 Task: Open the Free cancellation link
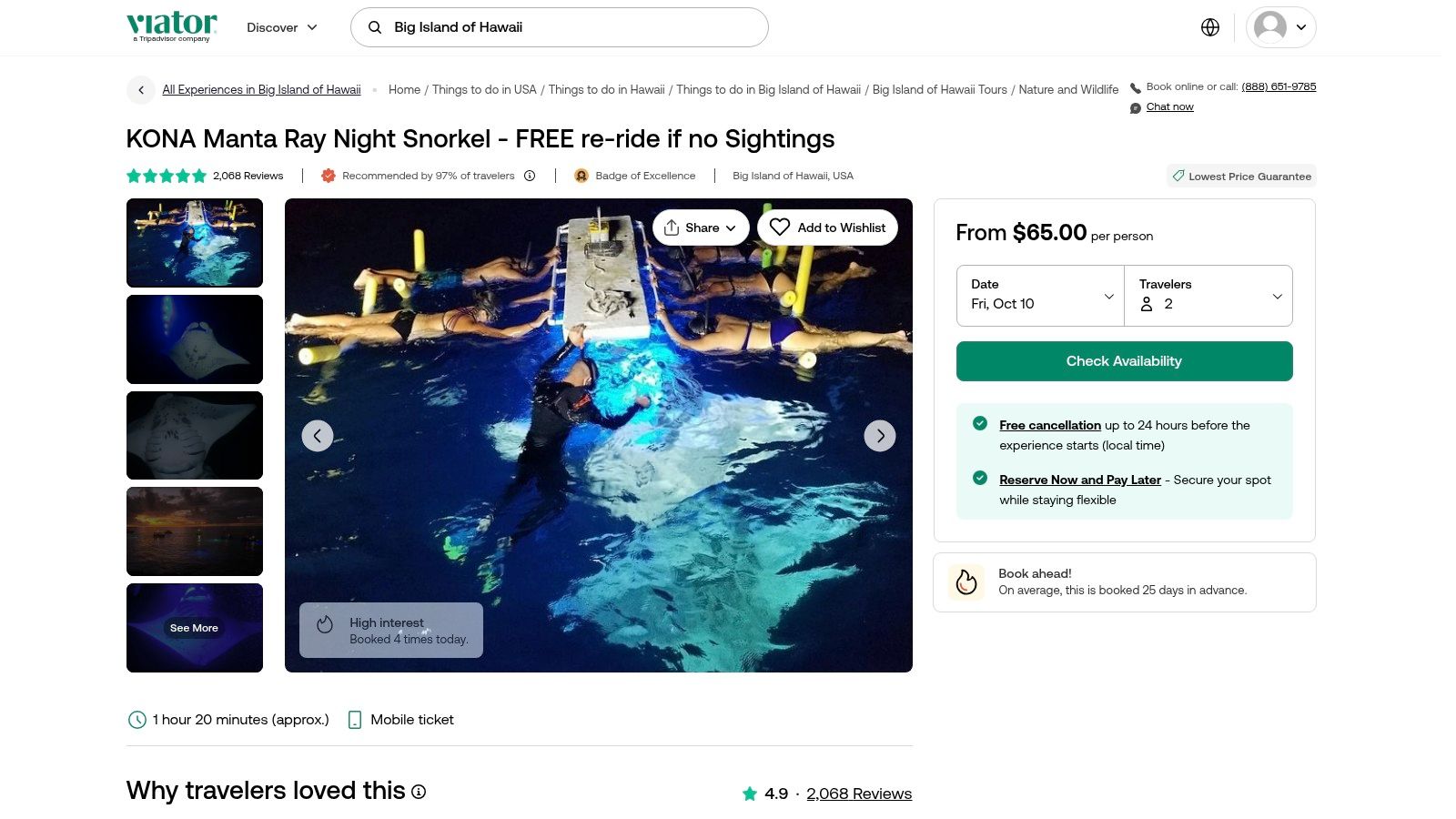tap(1049, 425)
